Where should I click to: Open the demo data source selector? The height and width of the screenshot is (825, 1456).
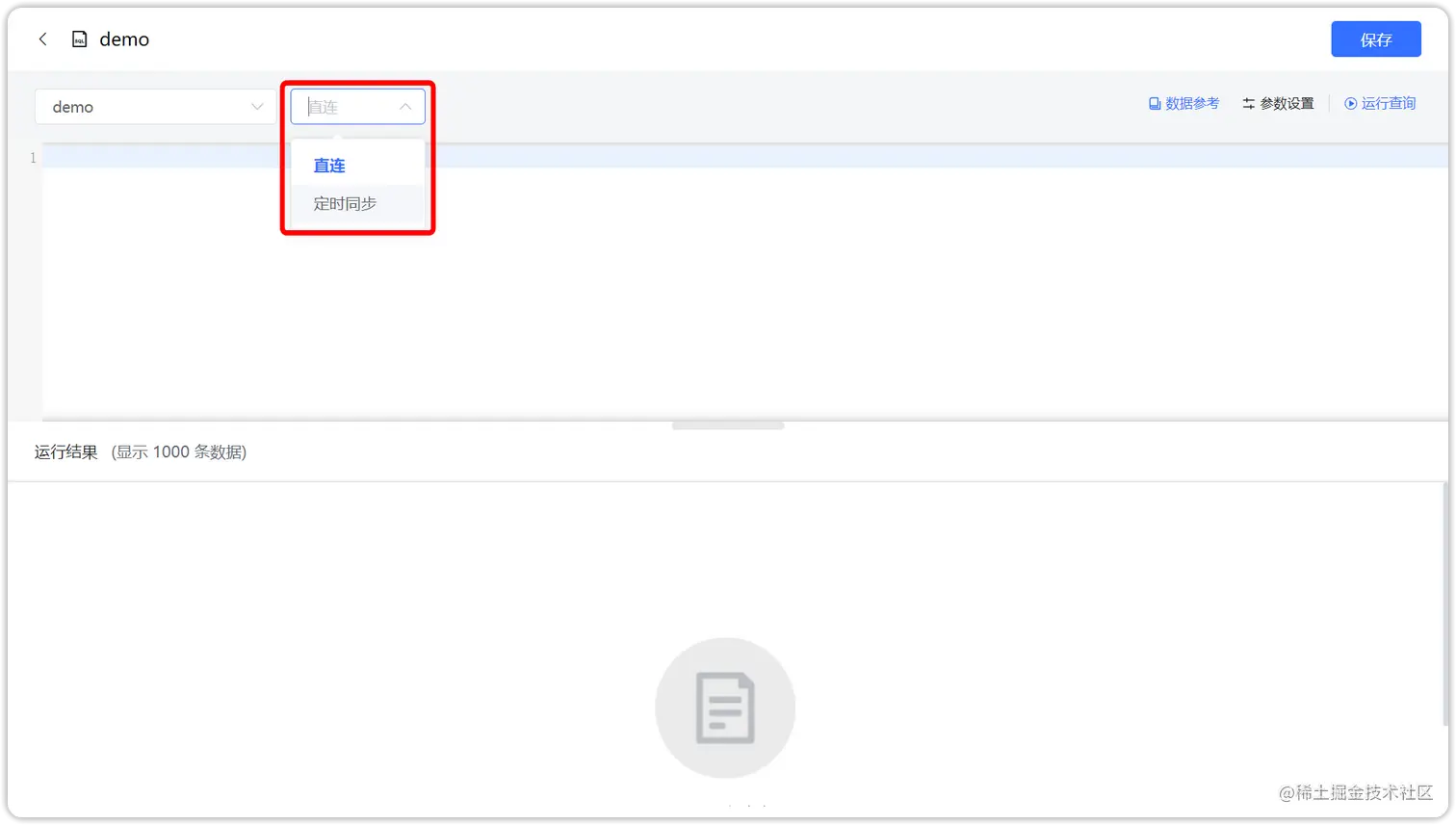click(x=155, y=107)
